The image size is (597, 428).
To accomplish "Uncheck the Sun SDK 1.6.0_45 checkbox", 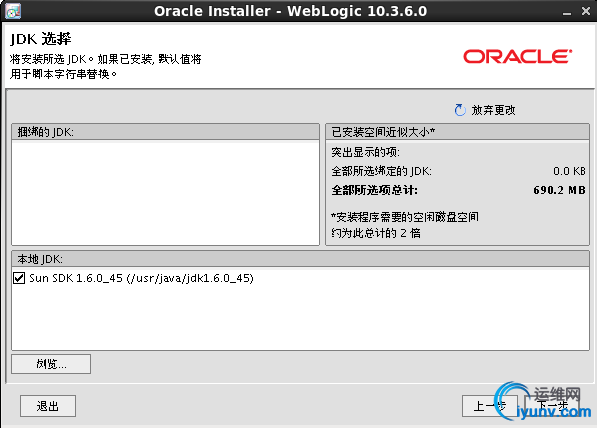I will click(x=19, y=278).
